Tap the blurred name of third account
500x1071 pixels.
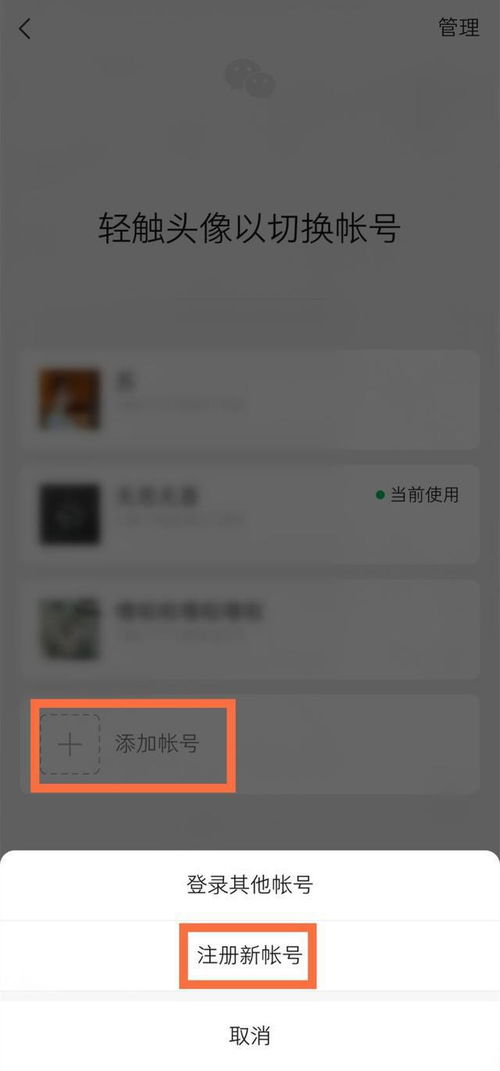pos(189,611)
